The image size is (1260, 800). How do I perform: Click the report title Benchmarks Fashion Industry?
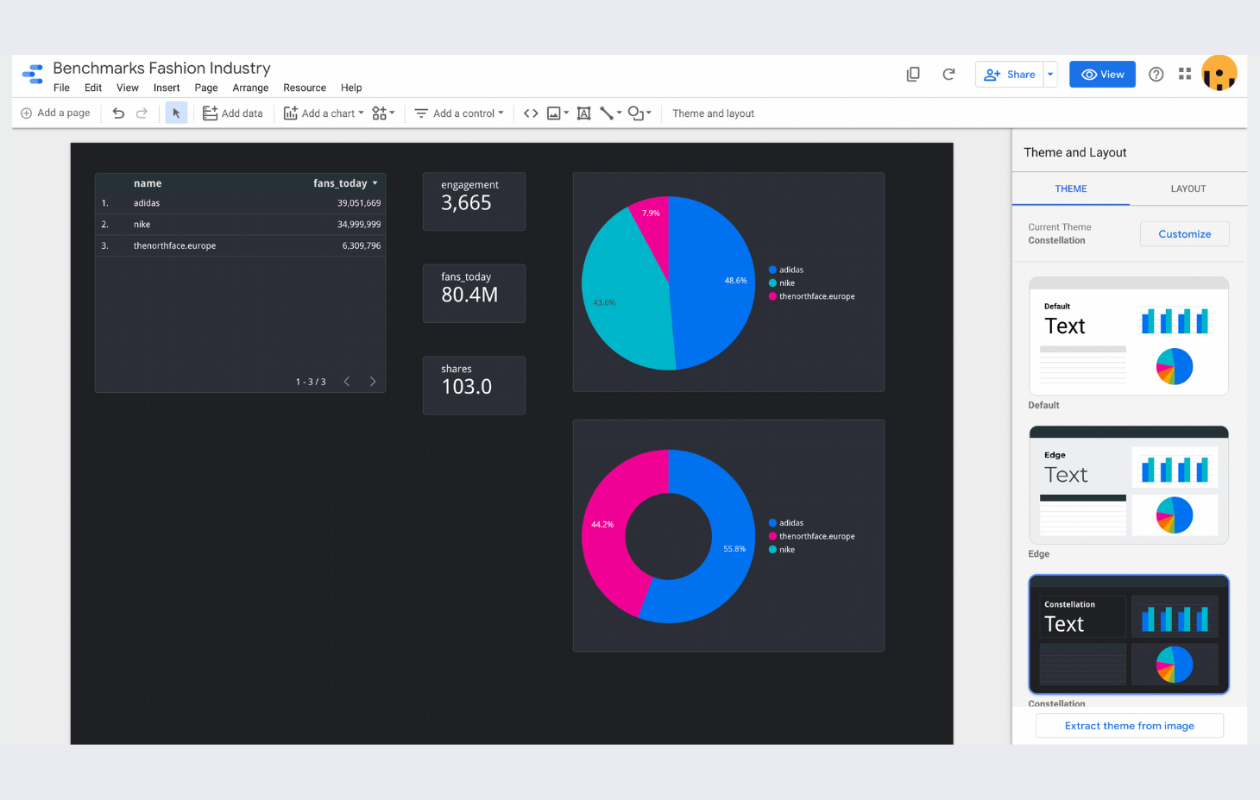pos(162,68)
